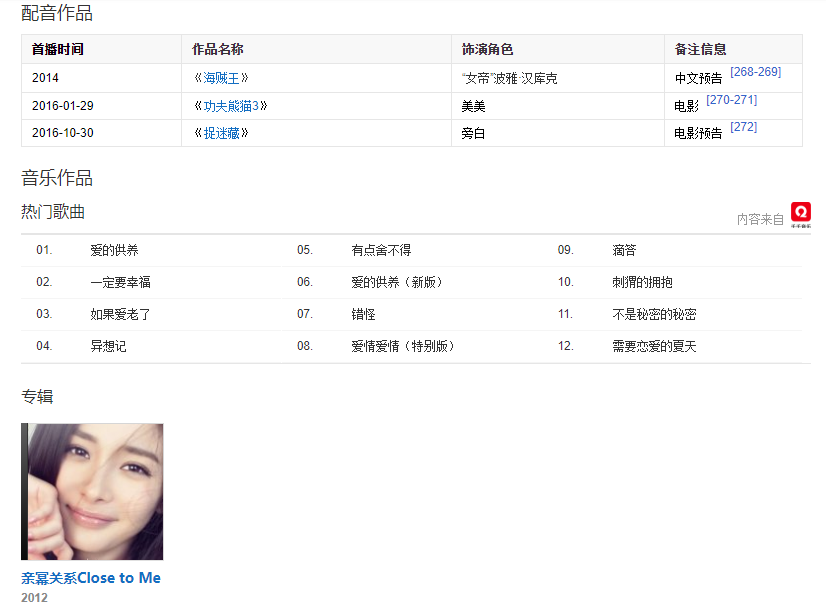The width and height of the screenshot is (826, 609).
Task: Select the song 爱的供养（新版）
Action: pos(397,282)
